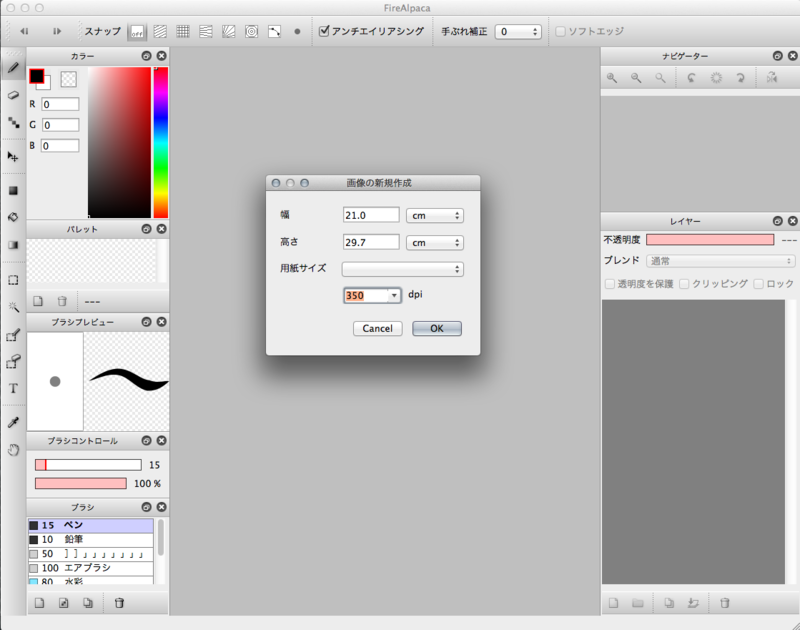
Task: Click Cancel in the new image dialog
Action: [x=378, y=329]
